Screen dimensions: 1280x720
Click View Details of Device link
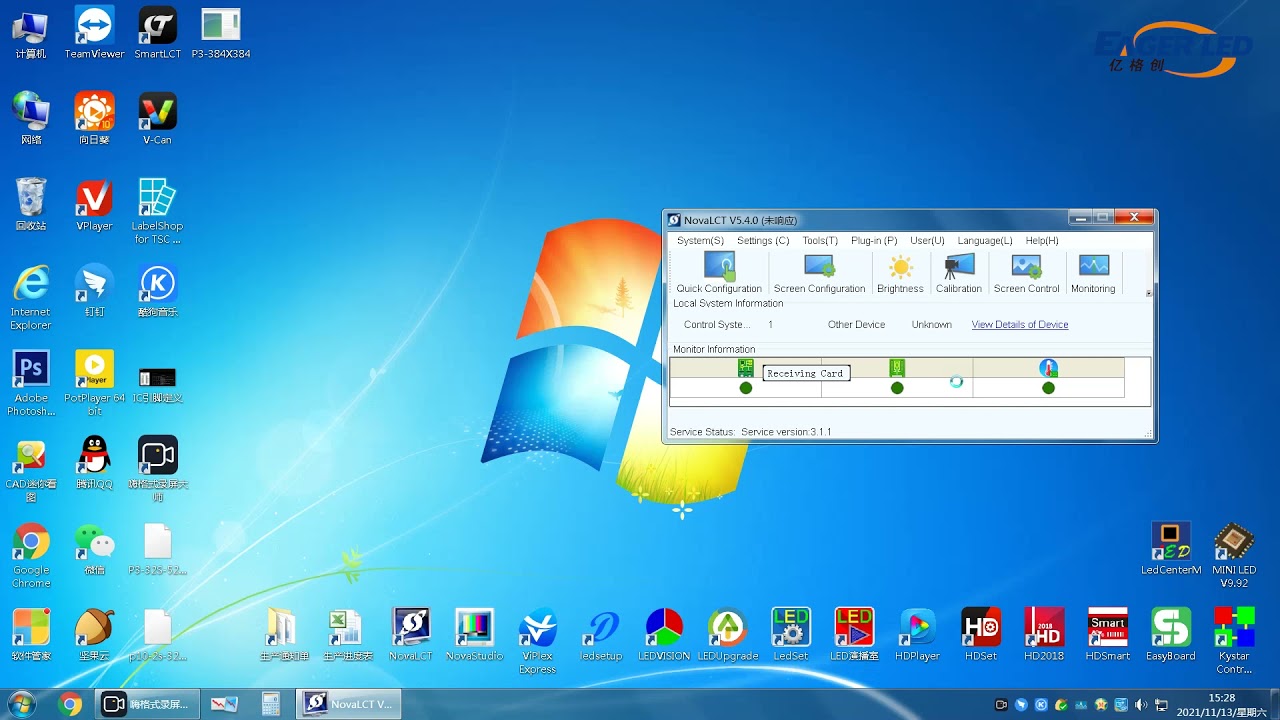pos(1020,325)
